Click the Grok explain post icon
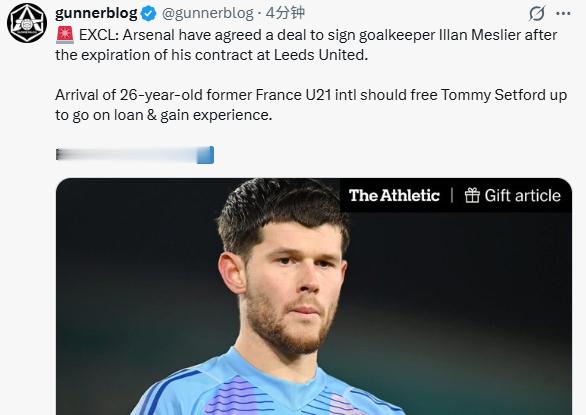586x415 pixels. point(537,14)
